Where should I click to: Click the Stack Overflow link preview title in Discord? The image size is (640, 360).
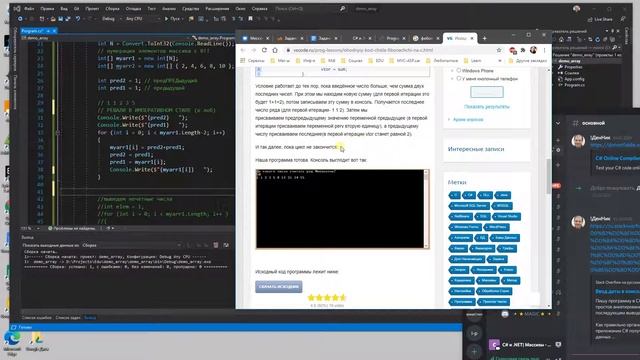617,291
